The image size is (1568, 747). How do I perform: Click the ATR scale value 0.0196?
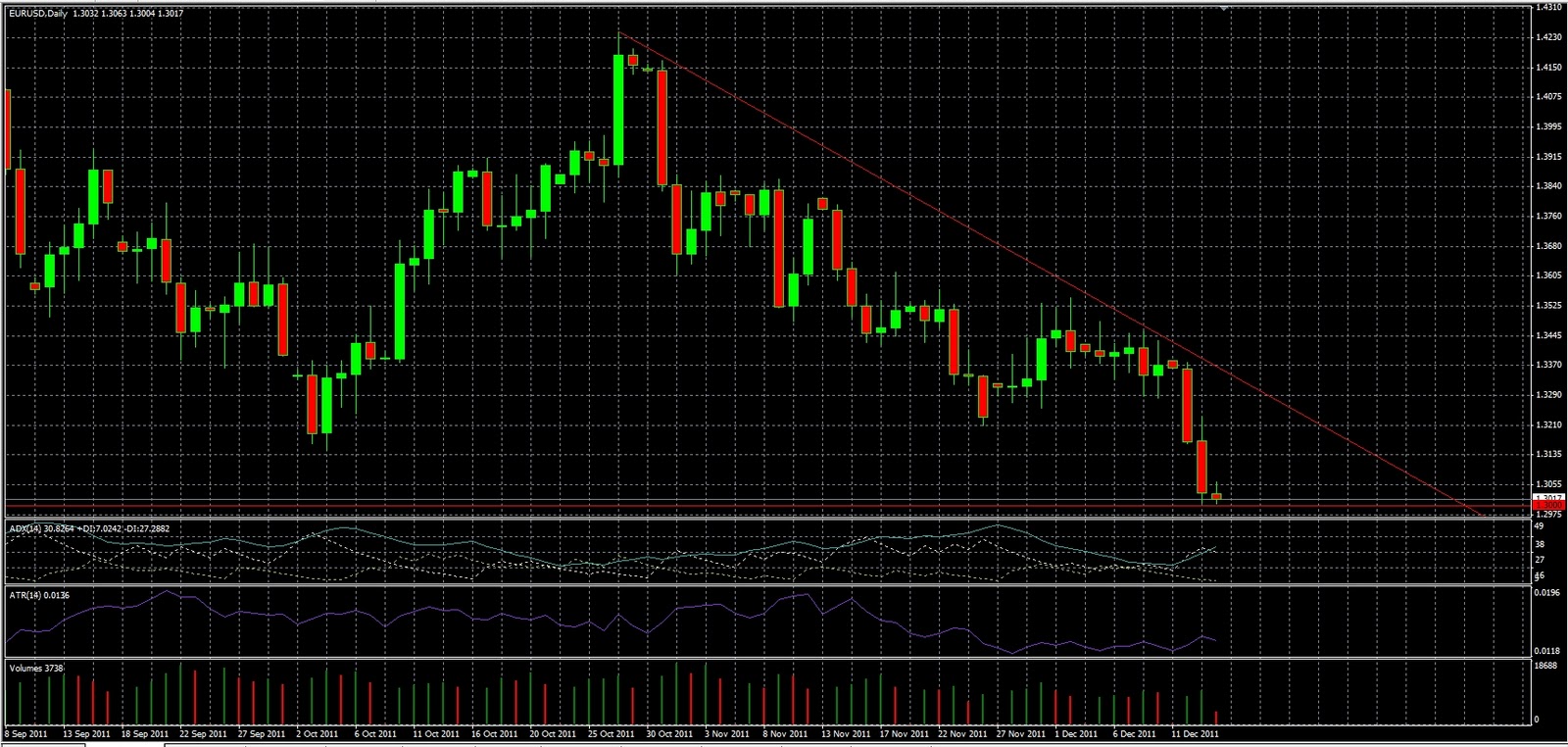click(x=1547, y=592)
